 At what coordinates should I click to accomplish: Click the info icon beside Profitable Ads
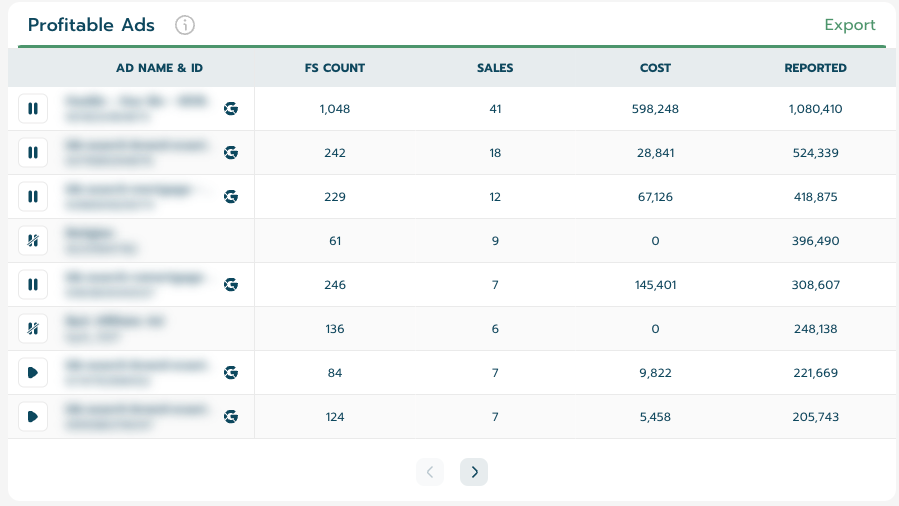[185, 26]
